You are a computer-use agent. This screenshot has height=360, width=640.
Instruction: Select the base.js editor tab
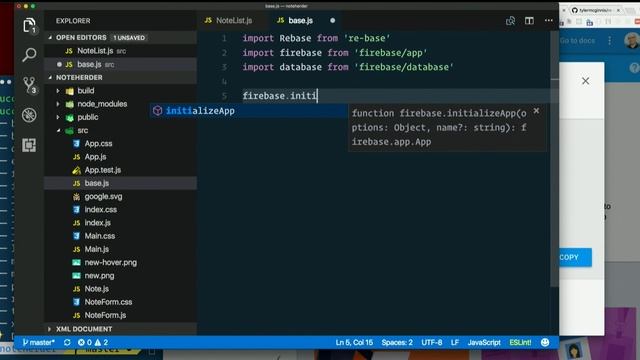tap(300, 20)
